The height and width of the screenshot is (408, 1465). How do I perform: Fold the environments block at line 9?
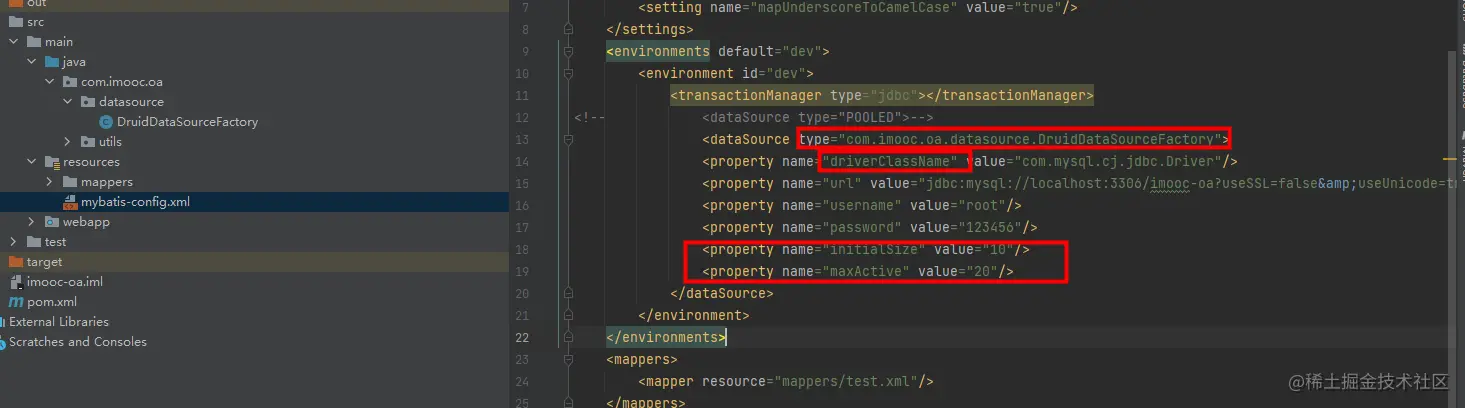click(x=568, y=51)
